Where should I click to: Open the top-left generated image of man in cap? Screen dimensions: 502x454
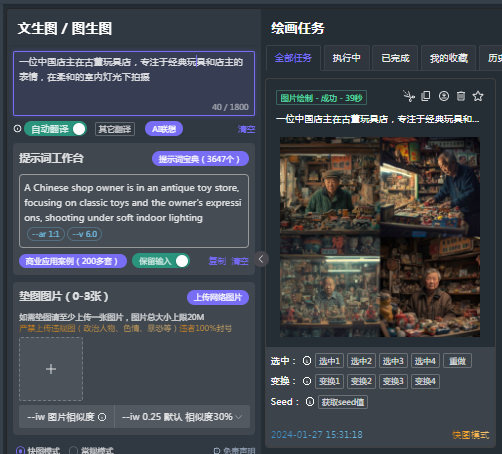pyautogui.click(x=330, y=187)
